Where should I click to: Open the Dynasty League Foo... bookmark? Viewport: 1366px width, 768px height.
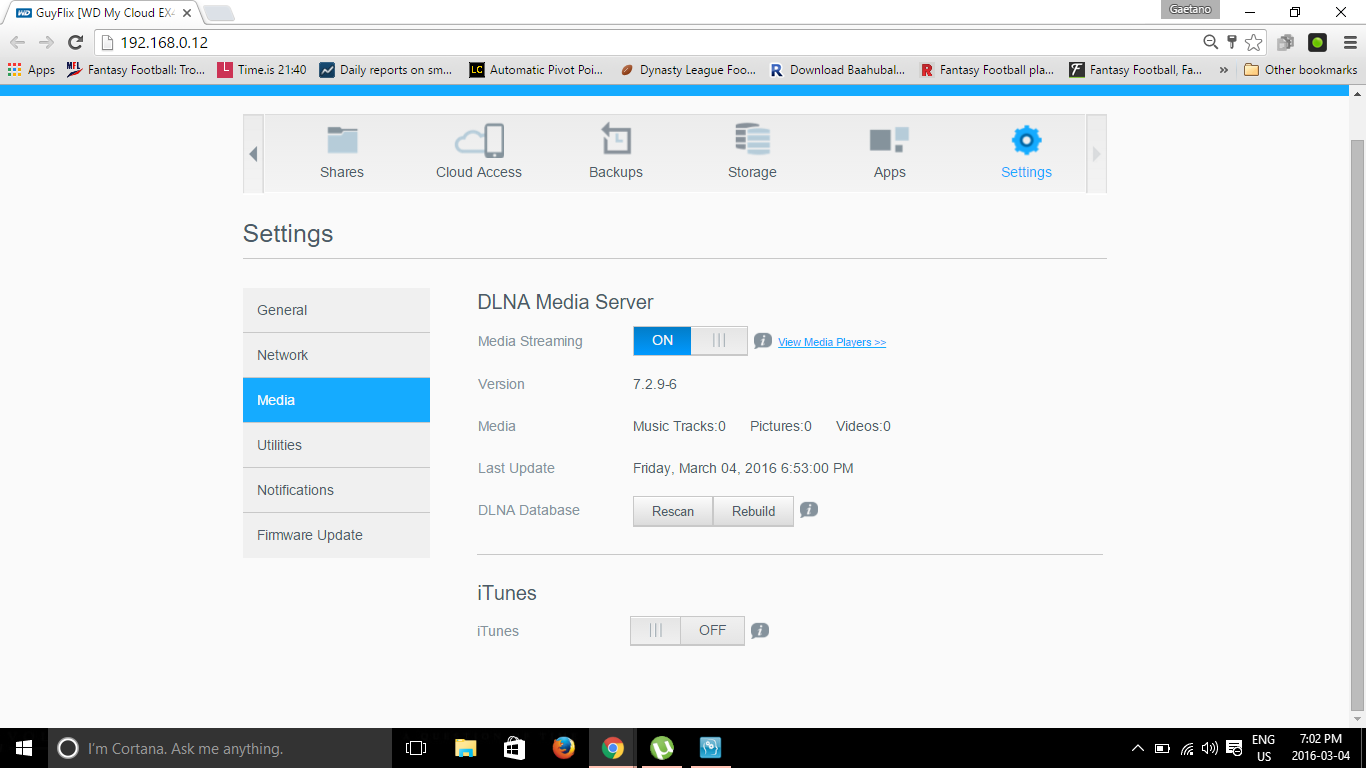pyautogui.click(x=688, y=70)
